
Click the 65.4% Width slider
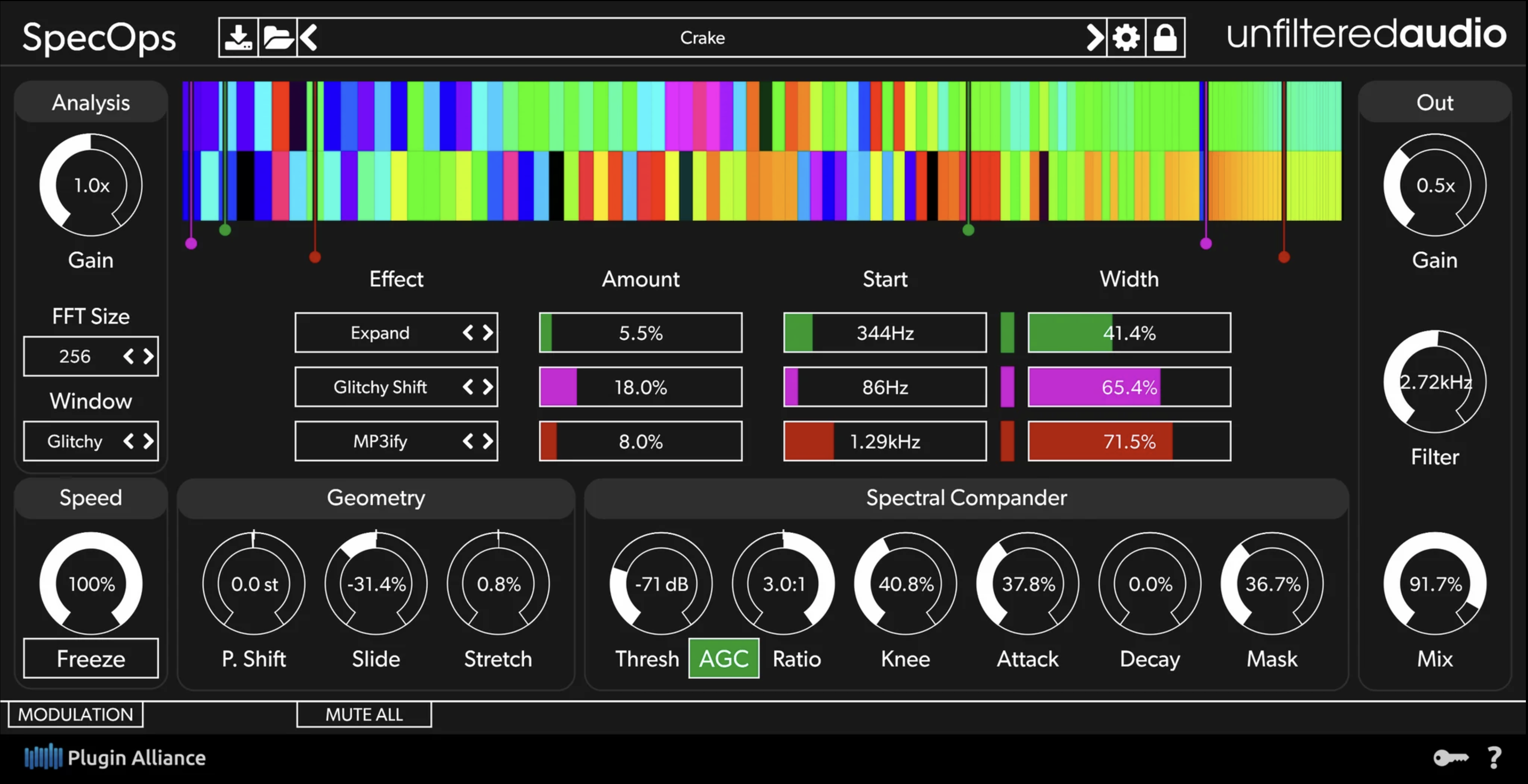tap(1129, 387)
